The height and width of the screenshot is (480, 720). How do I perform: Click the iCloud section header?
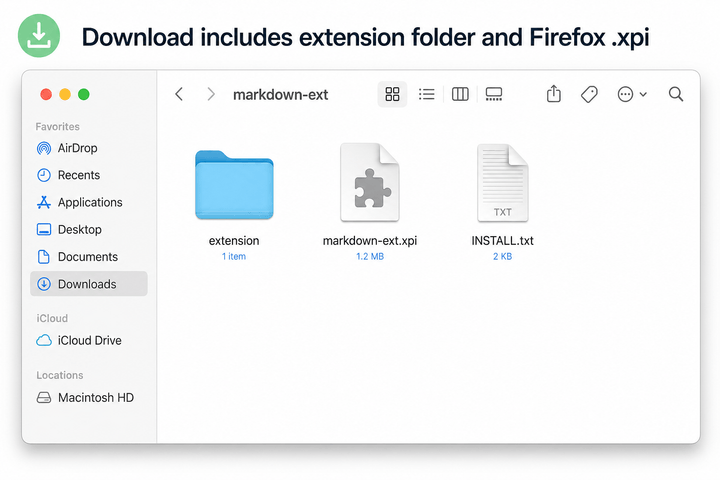tap(52, 318)
